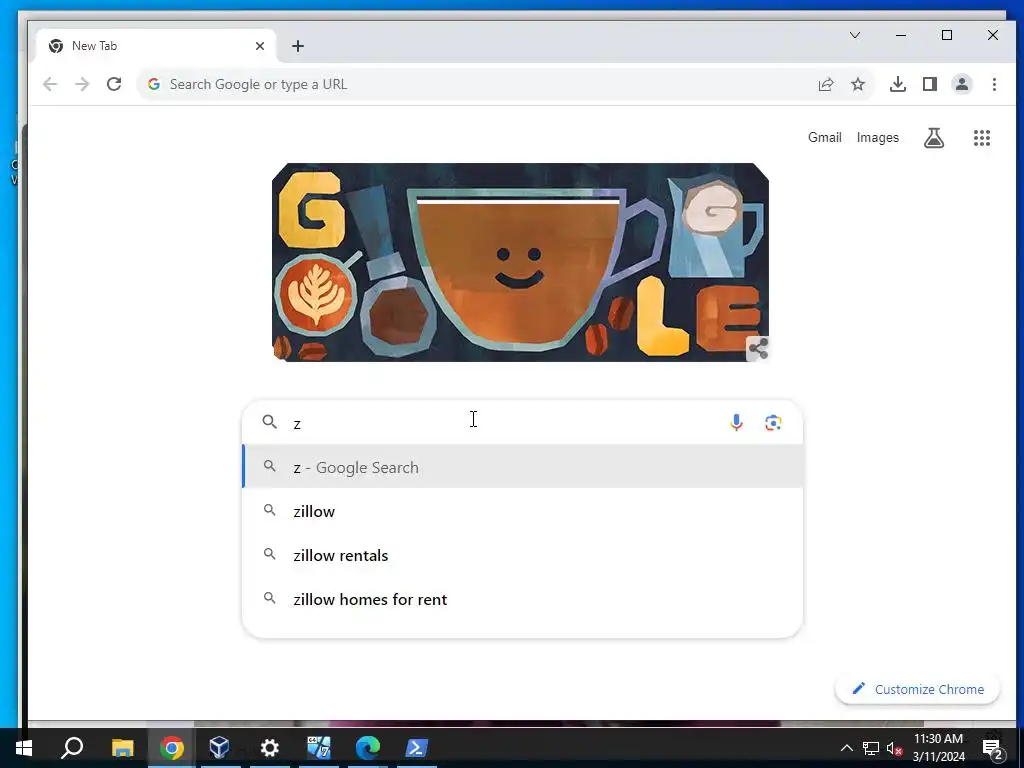Viewport: 1024px width, 768px height.
Task: Select the "z - Google Search" suggestion
Action: [x=522, y=467]
